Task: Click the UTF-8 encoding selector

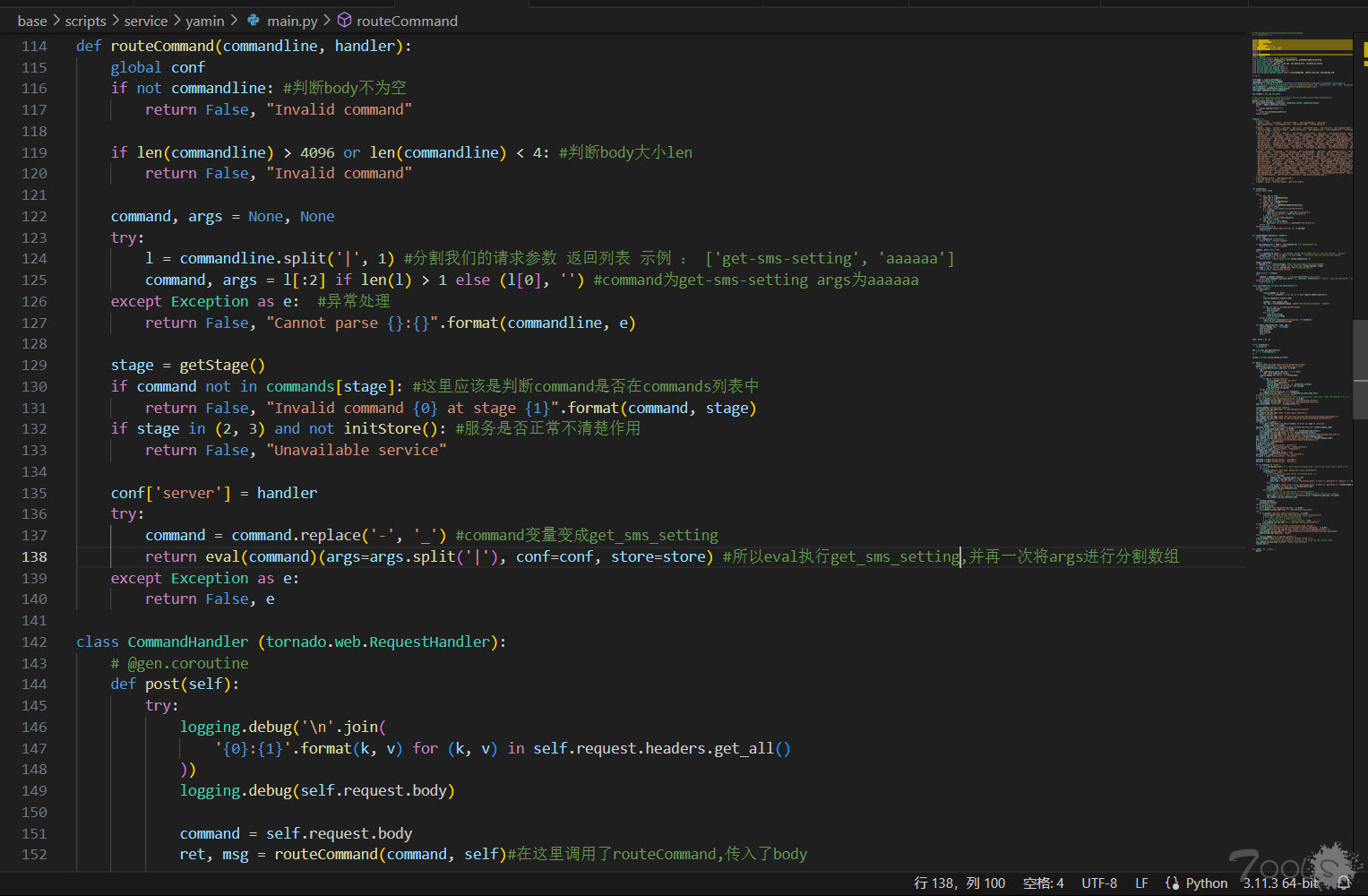Action: click(x=1099, y=883)
